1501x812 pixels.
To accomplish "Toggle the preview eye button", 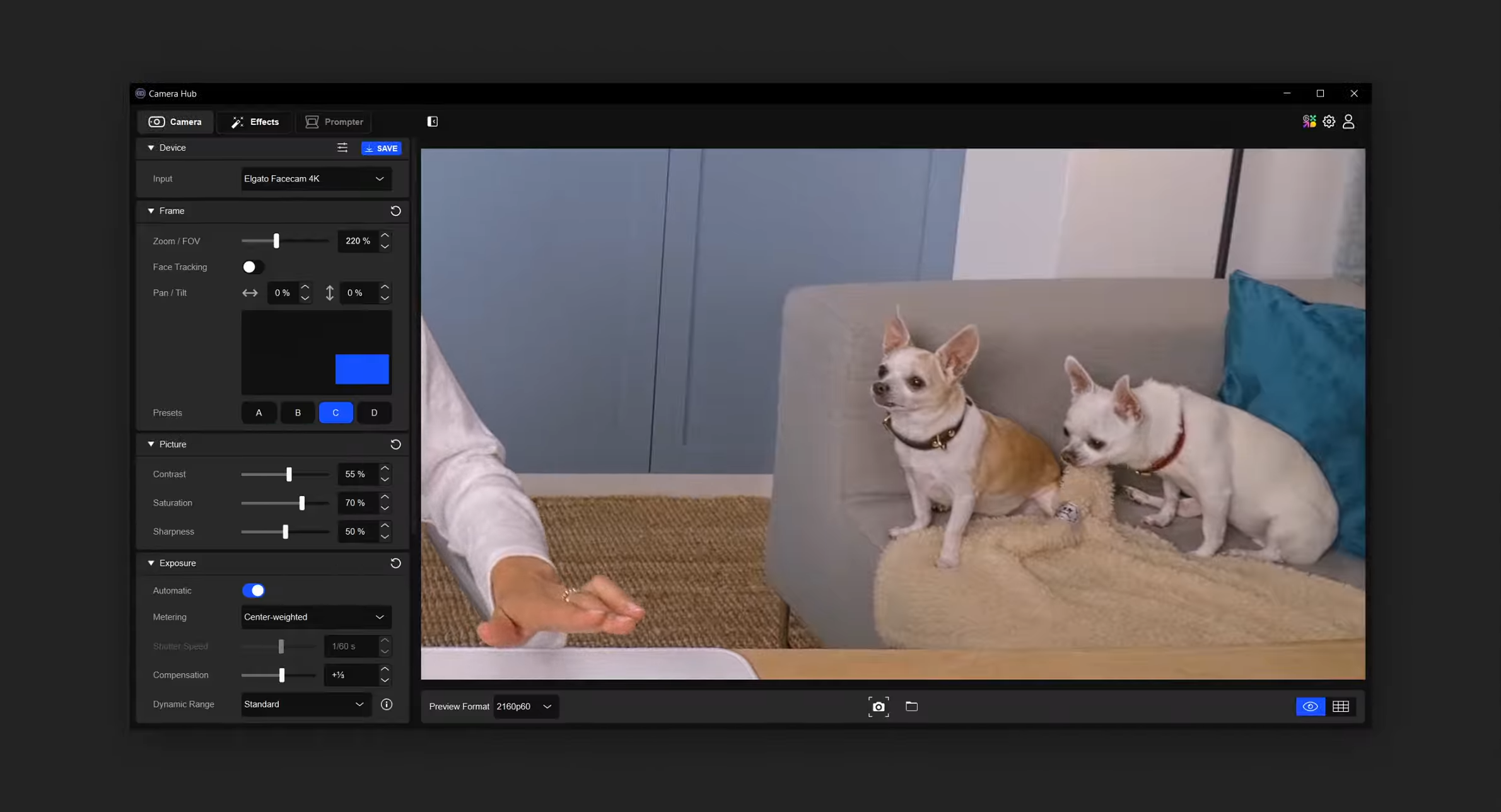I will tap(1310, 707).
